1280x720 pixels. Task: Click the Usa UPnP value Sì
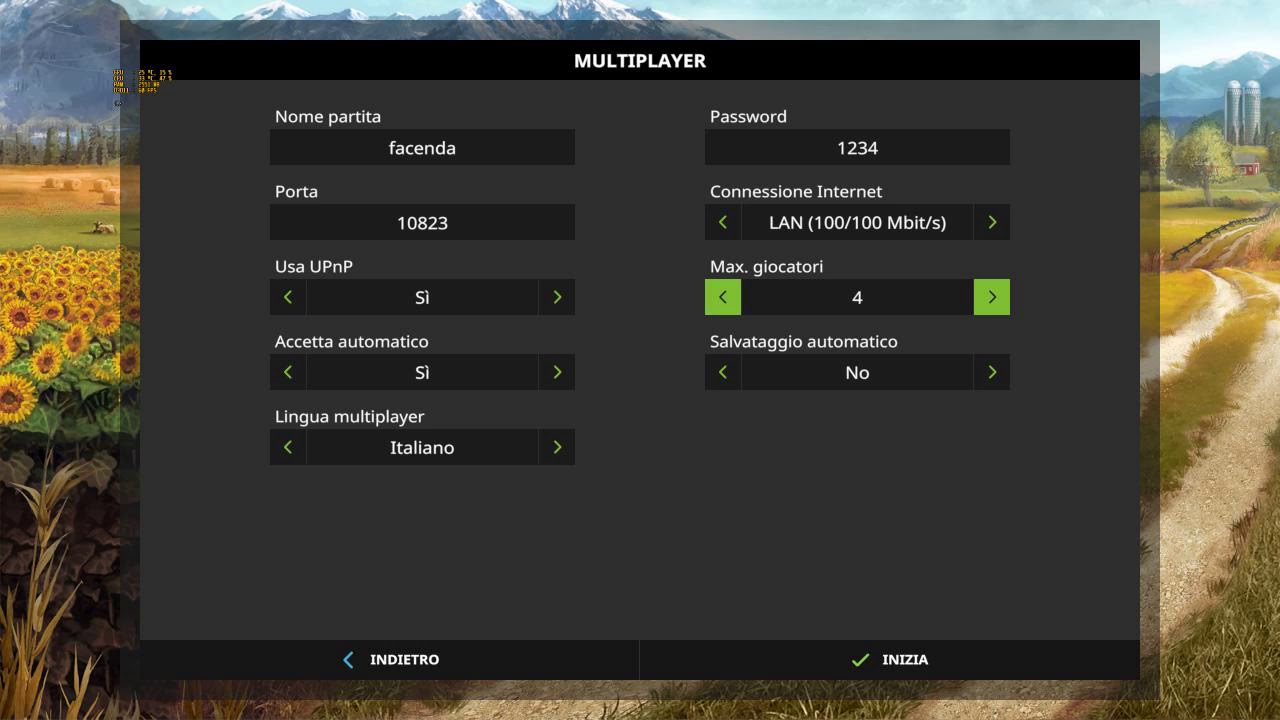click(422, 297)
